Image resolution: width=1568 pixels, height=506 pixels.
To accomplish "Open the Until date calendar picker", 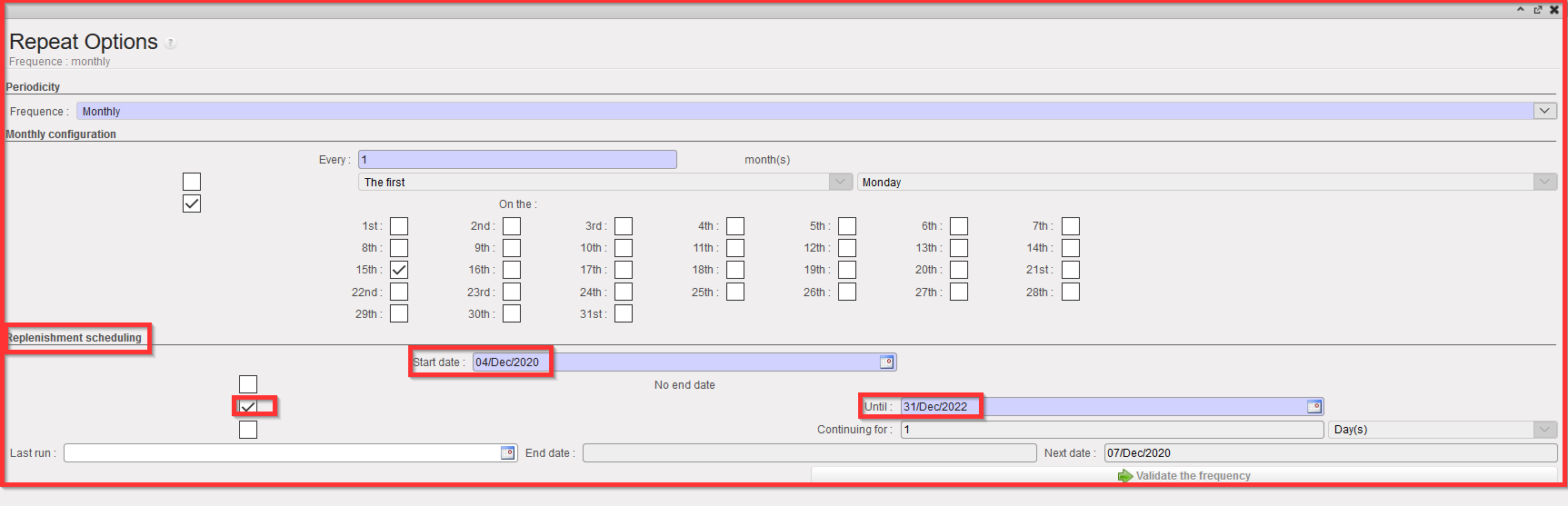I will point(1313,407).
